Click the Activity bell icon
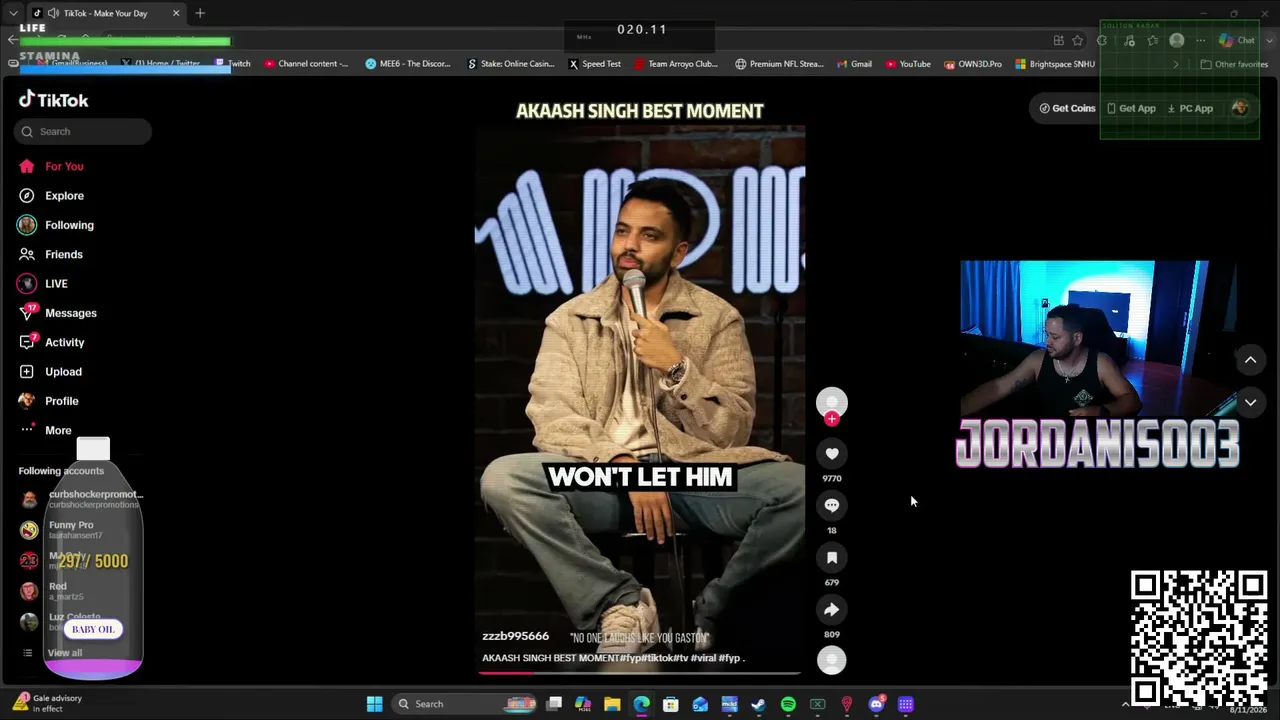The image size is (1280, 720). [x=27, y=342]
